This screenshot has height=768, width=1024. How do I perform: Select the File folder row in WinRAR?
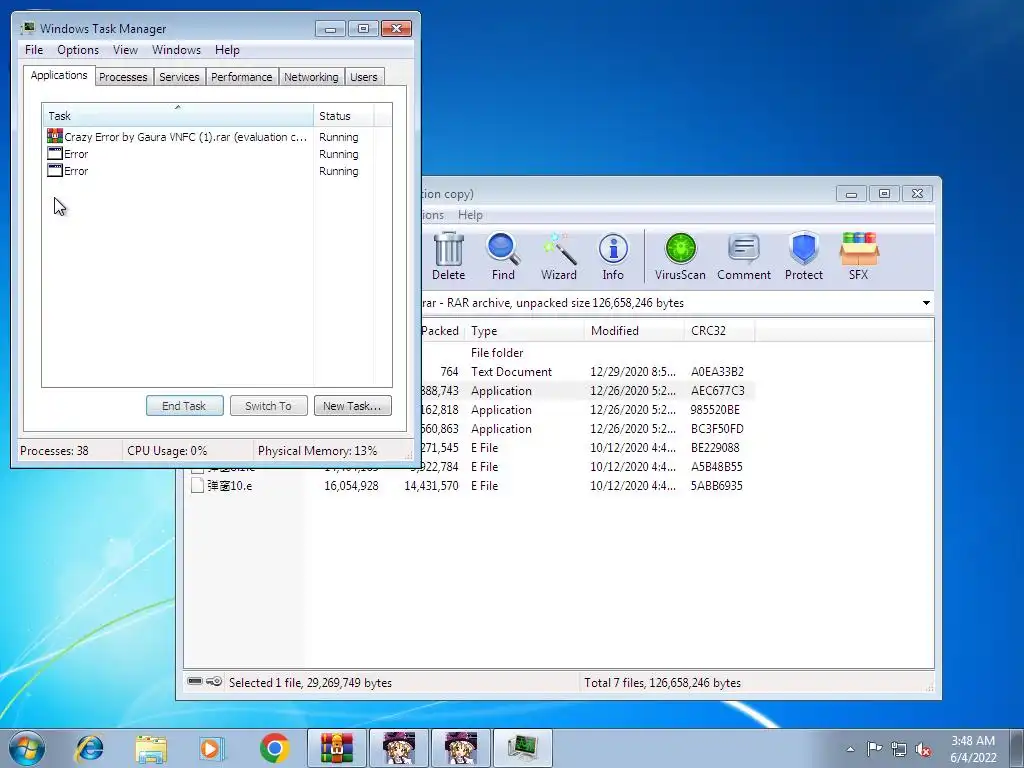click(588, 353)
